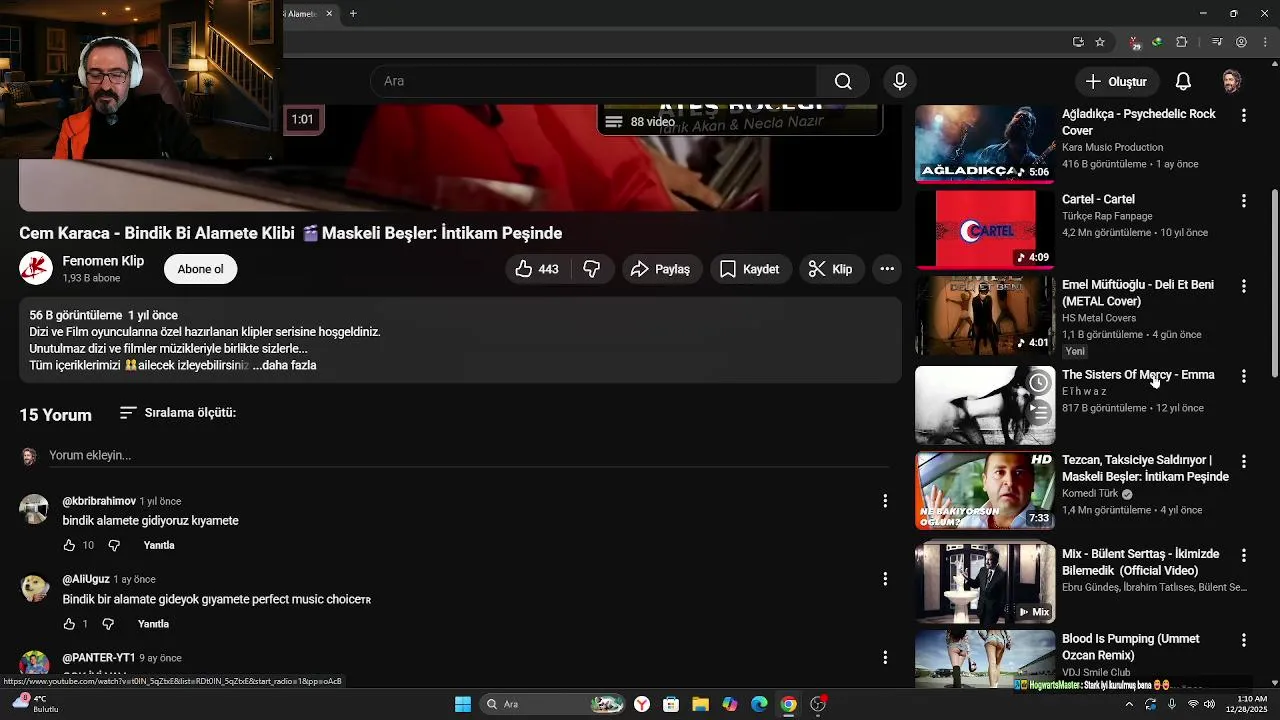Click the YouTube search magnifier button
The image size is (1280, 720).
tap(843, 81)
